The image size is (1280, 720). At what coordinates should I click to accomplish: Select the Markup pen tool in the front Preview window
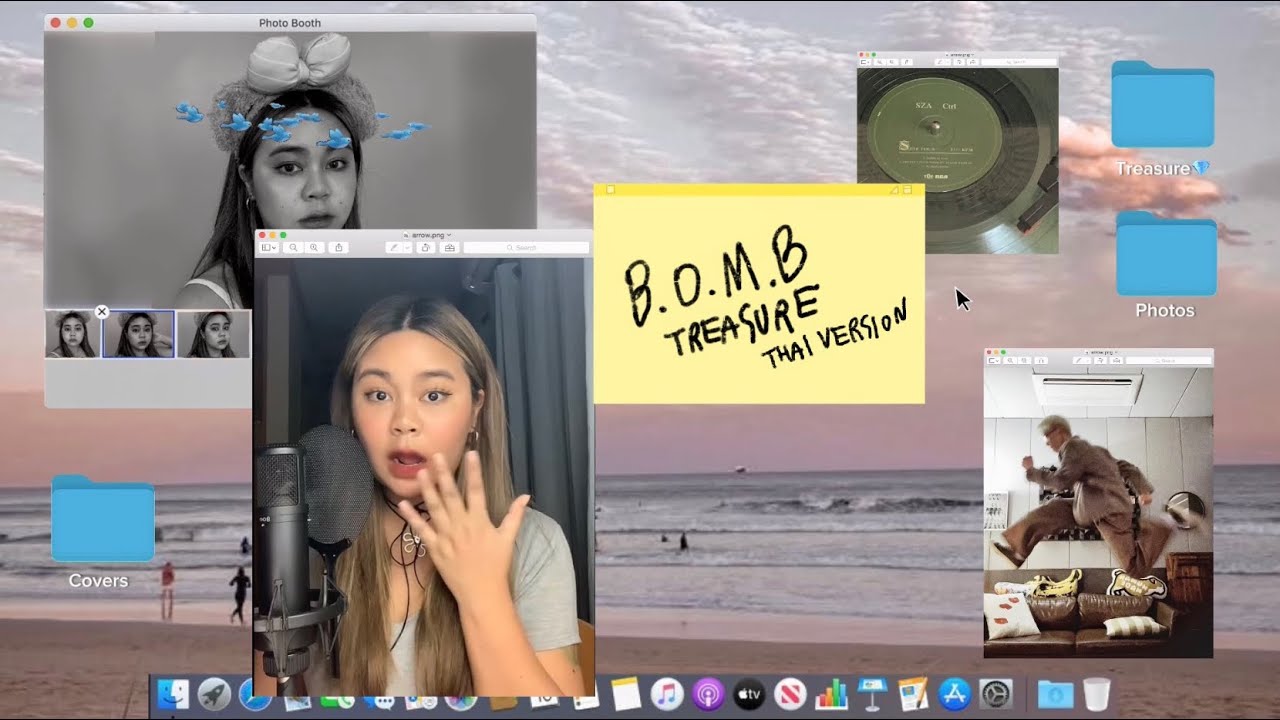pyautogui.click(x=393, y=247)
